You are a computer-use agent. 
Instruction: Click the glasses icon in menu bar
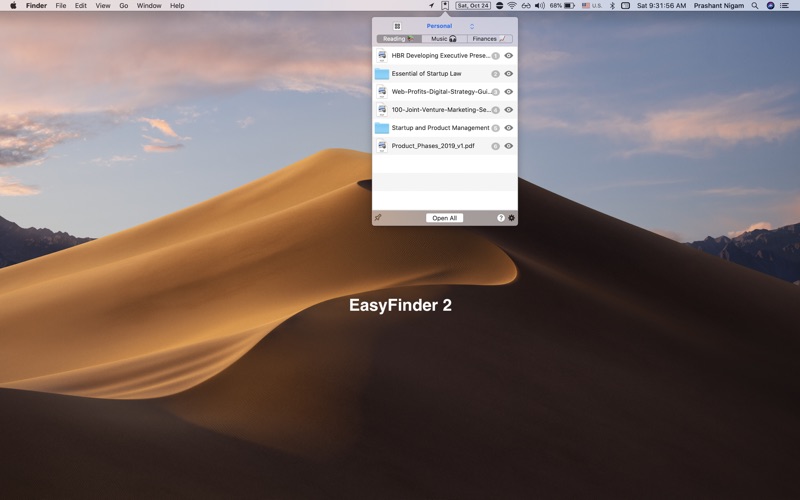coord(526,6)
